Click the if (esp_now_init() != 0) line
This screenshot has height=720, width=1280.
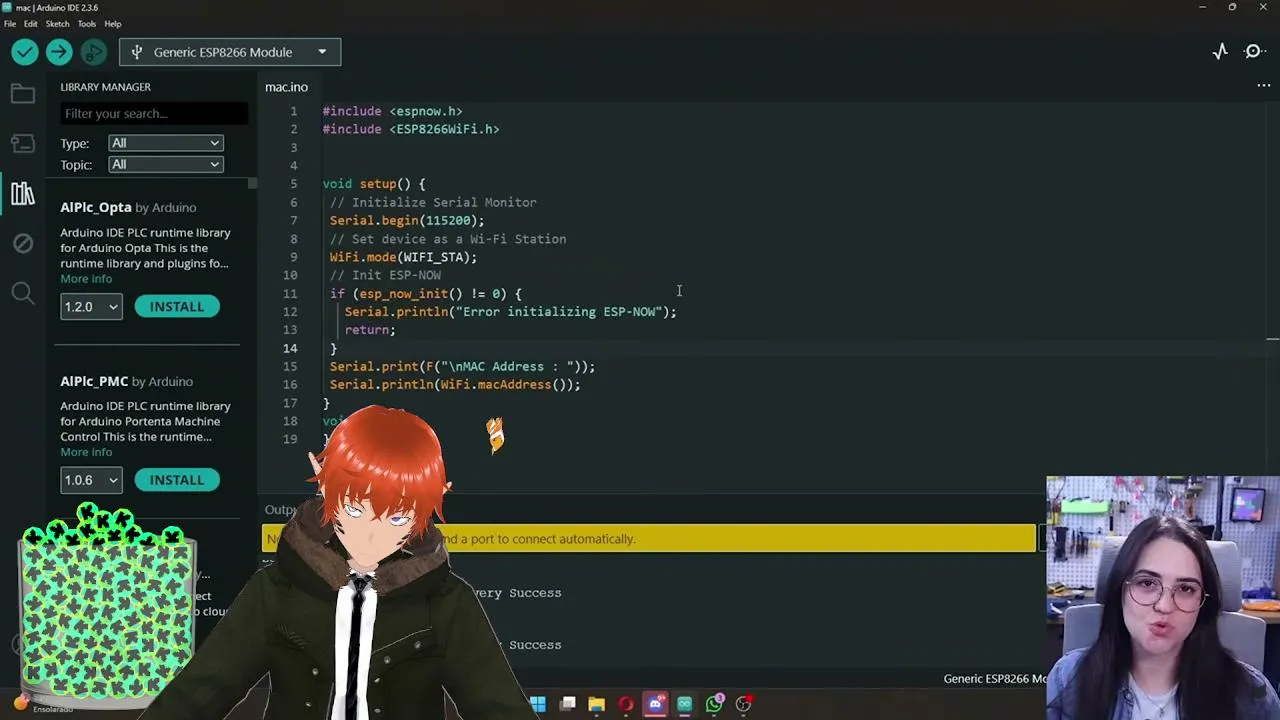[x=426, y=294]
